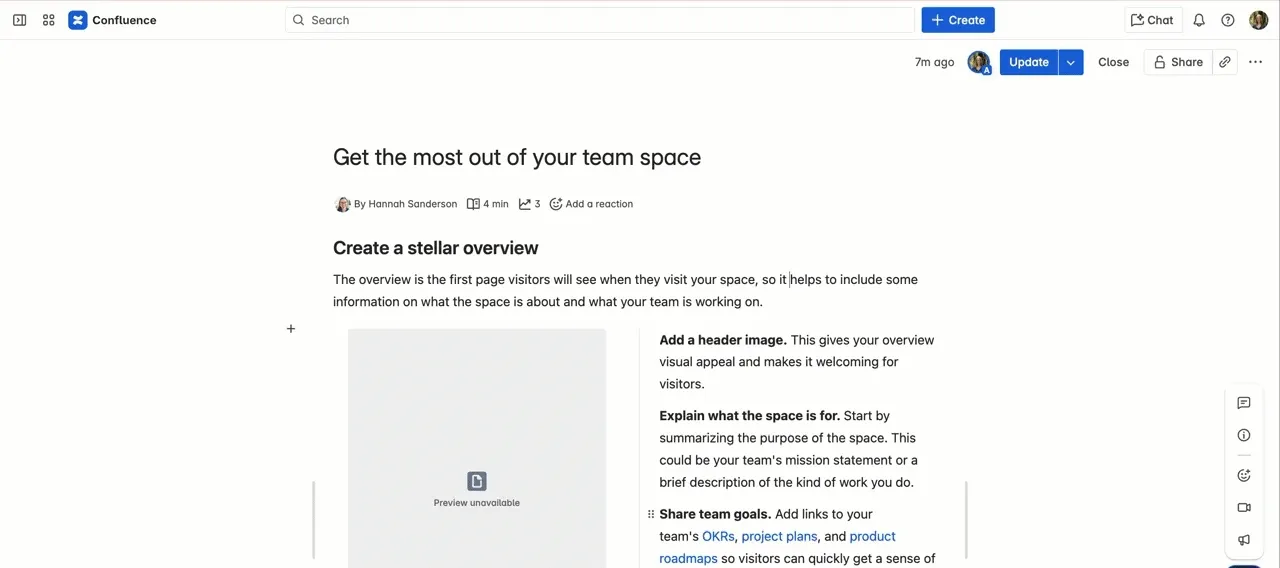Click the Create button
1280x568 pixels.
pos(958,20)
